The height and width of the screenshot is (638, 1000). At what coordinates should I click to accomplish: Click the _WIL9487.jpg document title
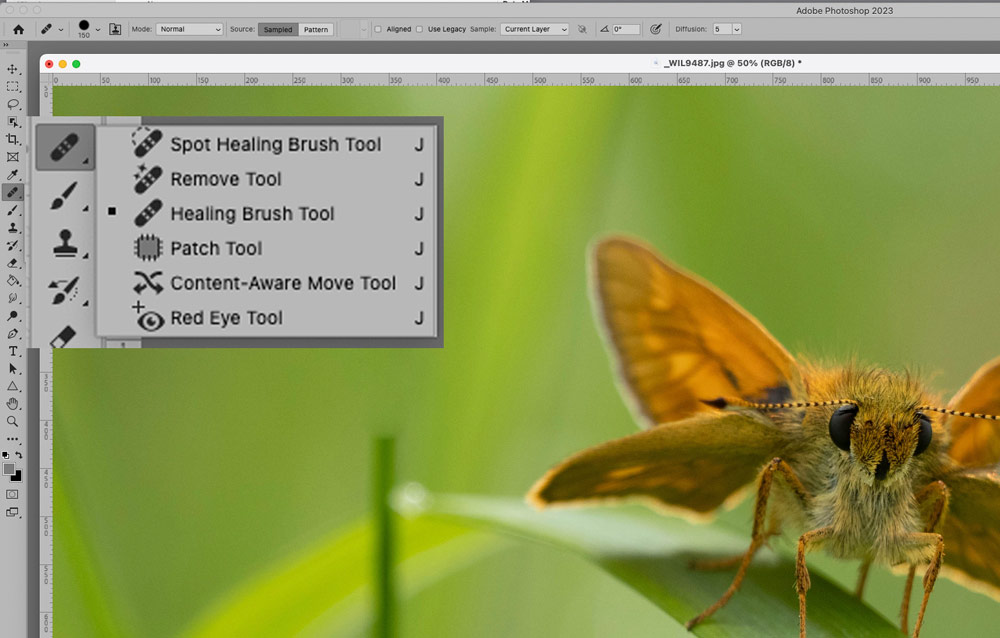[733, 63]
